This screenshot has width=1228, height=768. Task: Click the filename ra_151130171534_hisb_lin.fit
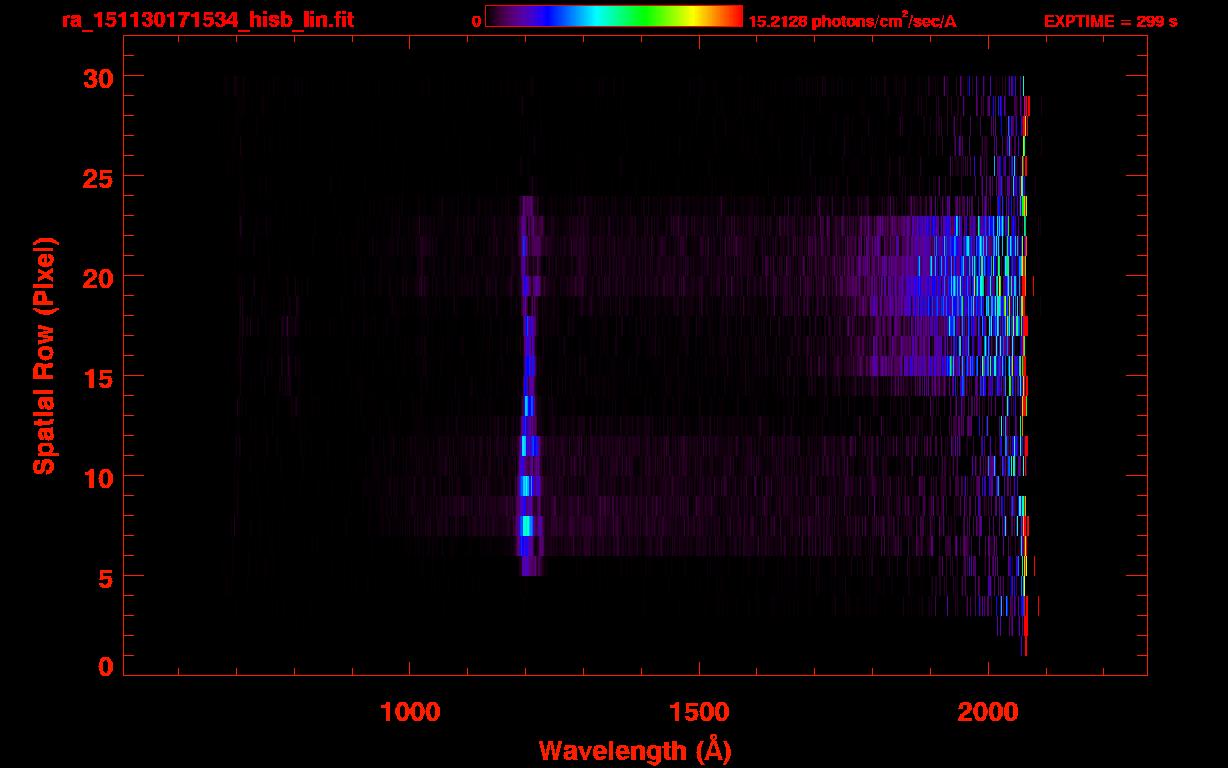pos(207,19)
